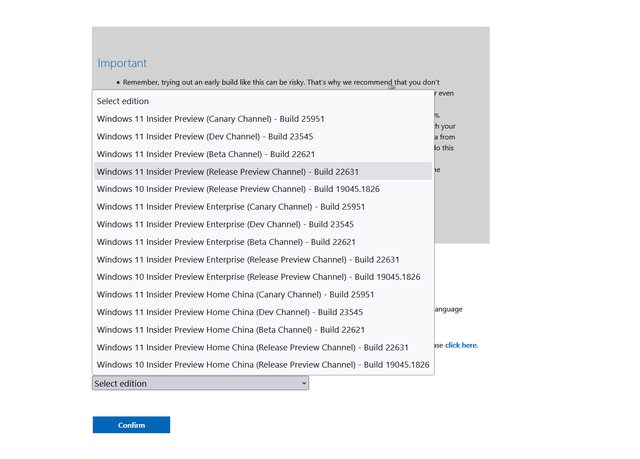Pick Windows 10 Home China Release Preview option
The width and height of the screenshot is (640, 459).
[x=262, y=364]
